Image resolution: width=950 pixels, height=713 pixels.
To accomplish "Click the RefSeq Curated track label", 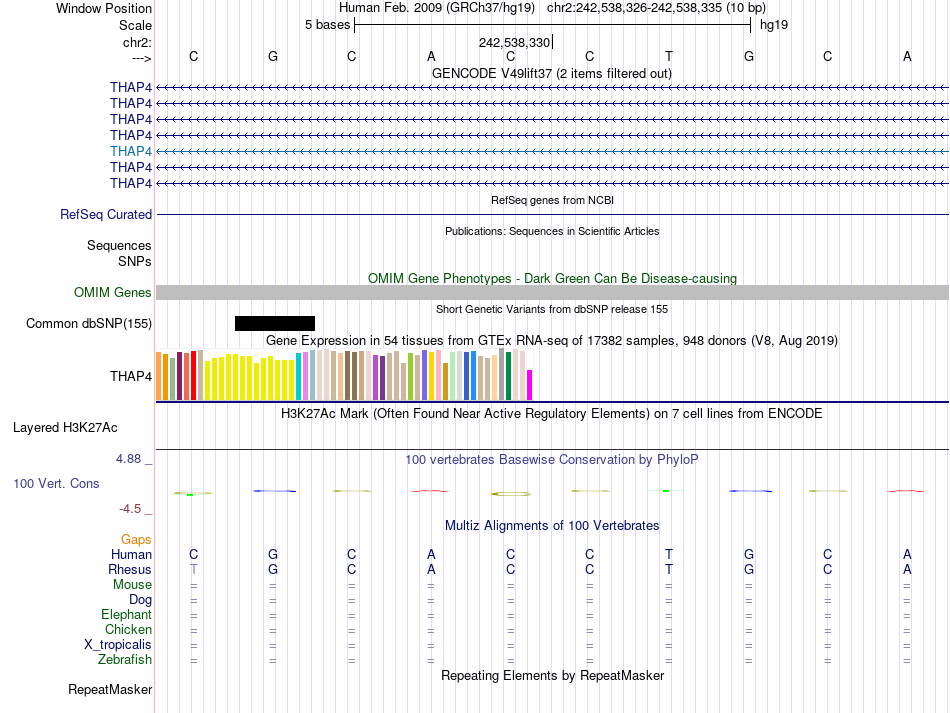I will [x=105, y=214].
